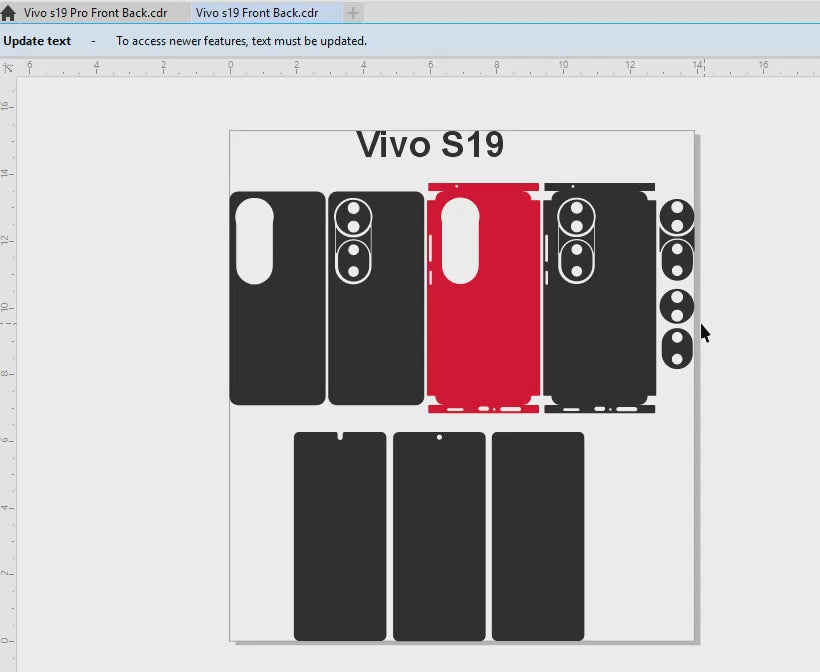This screenshot has width=820, height=672.
Task: Select the Vivo s19 Front Back.cdr tab
Action: (257, 13)
